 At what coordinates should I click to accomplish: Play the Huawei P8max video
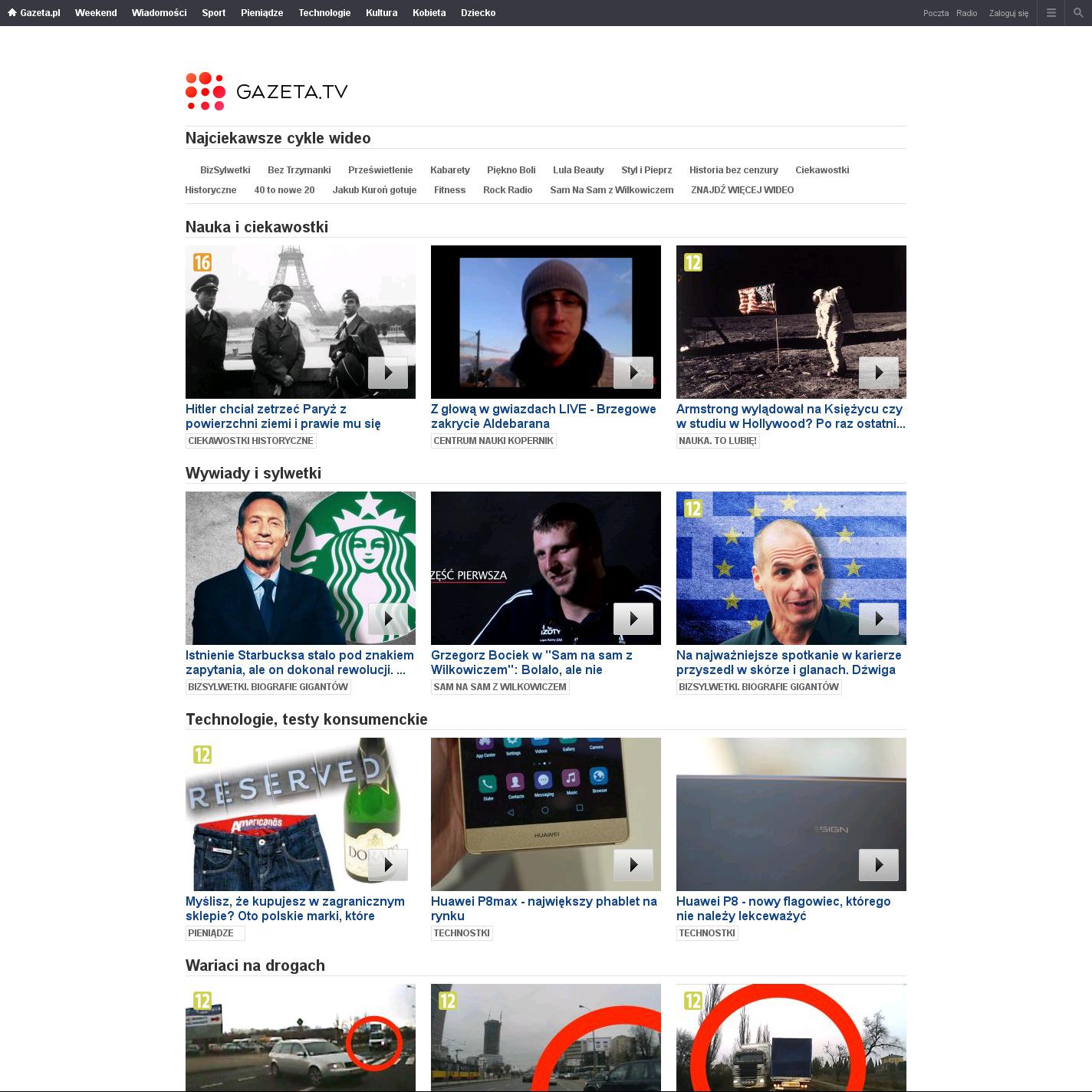pos(633,865)
